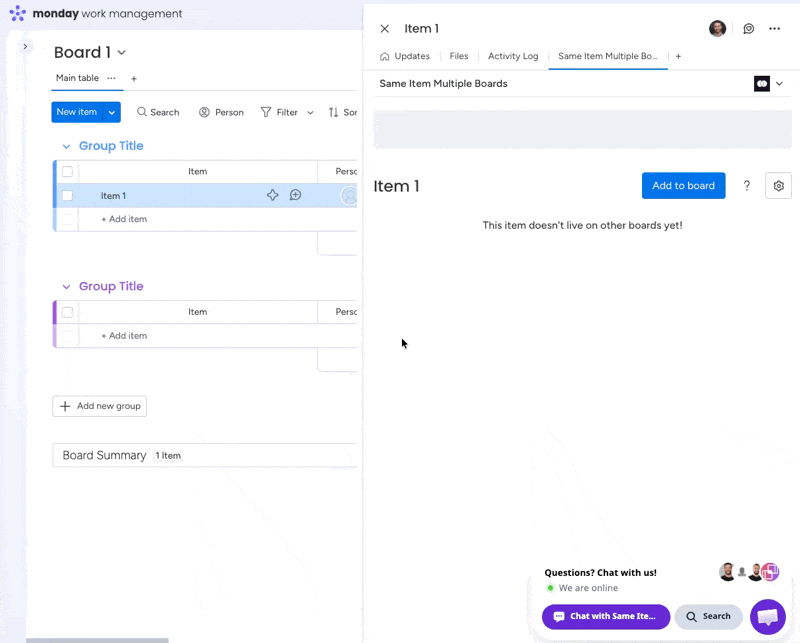Click the Same Item Multiple Boards app icon
This screenshot has width=800, height=643.
click(762, 84)
